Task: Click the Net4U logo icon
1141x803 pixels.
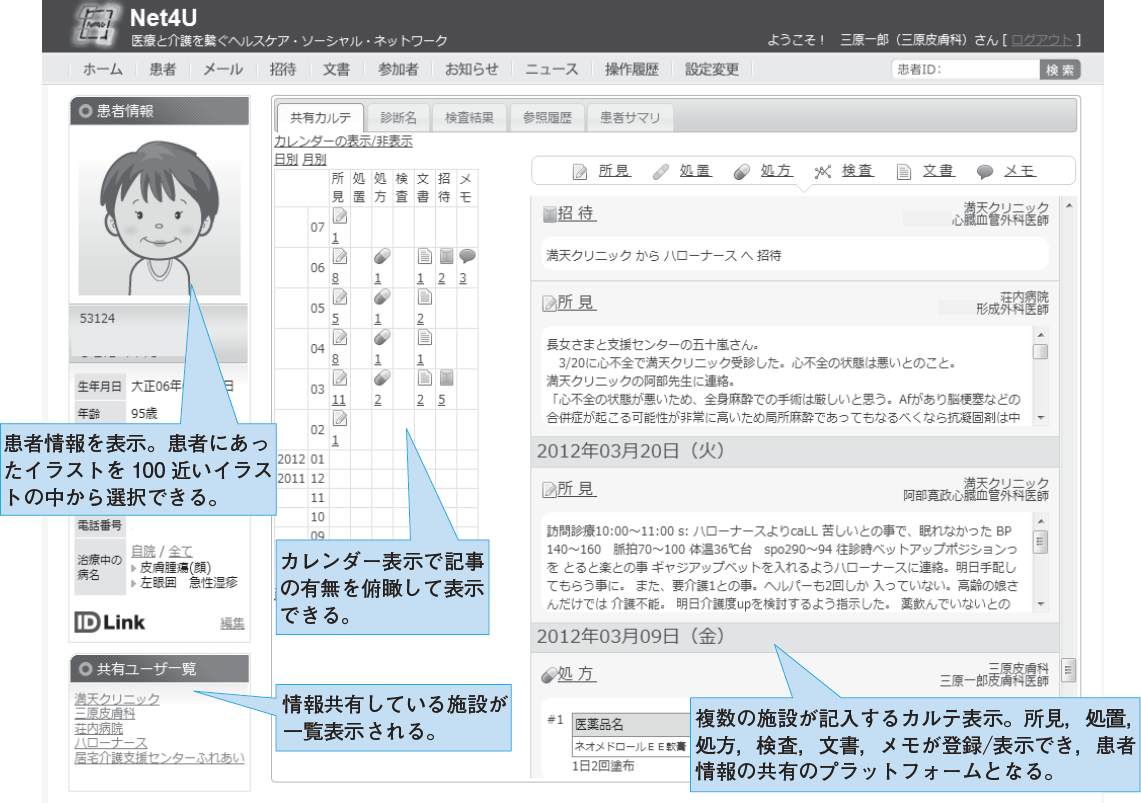Action: pyautogui.click(x=97, y=26)
